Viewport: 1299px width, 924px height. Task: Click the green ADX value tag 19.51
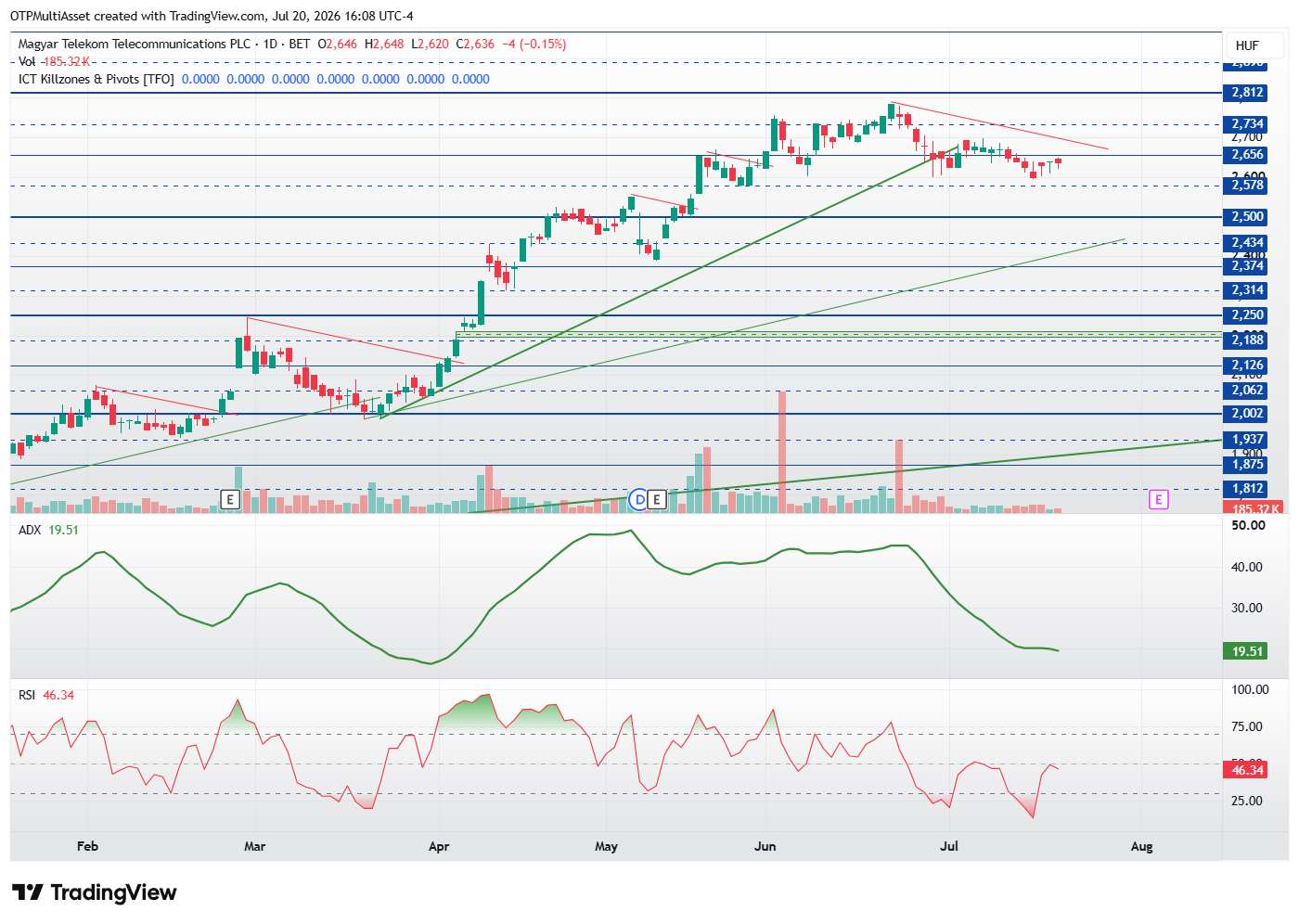coord(1247,651)
